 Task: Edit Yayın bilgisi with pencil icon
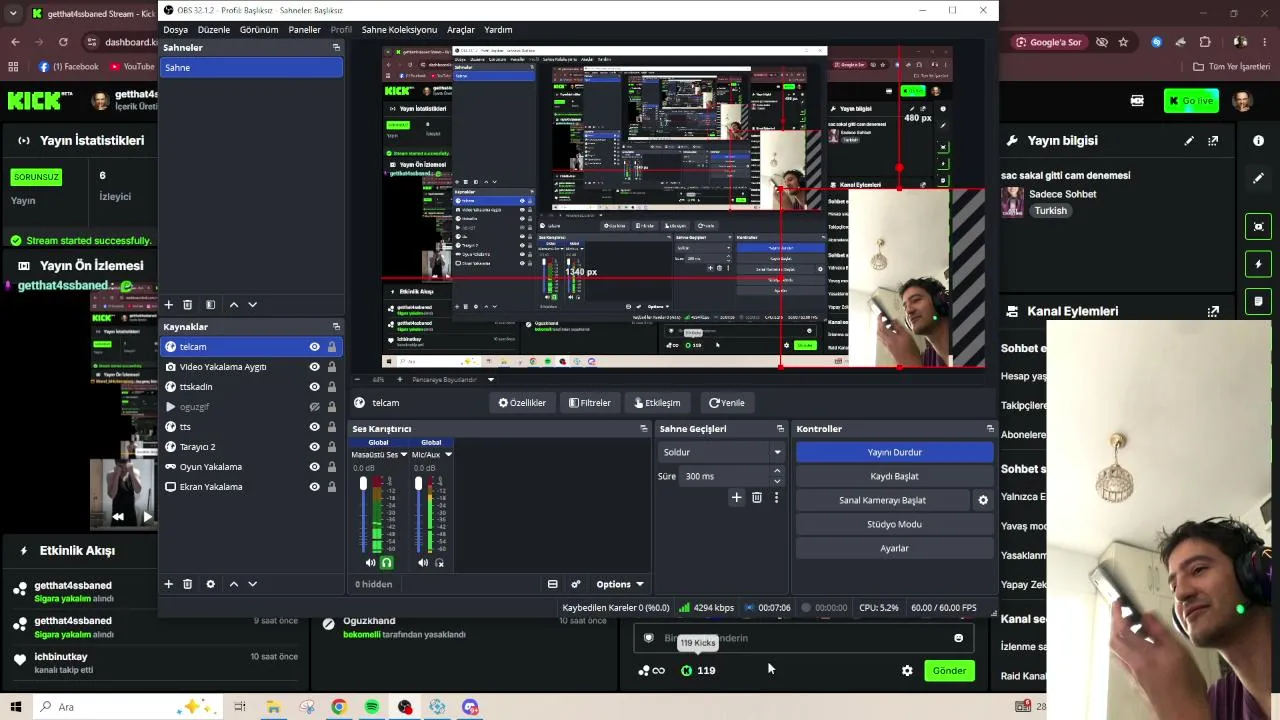coord(1189,141)
